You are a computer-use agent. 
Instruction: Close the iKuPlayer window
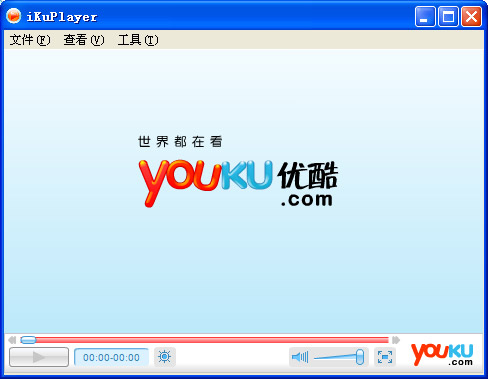[x=471, y=16]
